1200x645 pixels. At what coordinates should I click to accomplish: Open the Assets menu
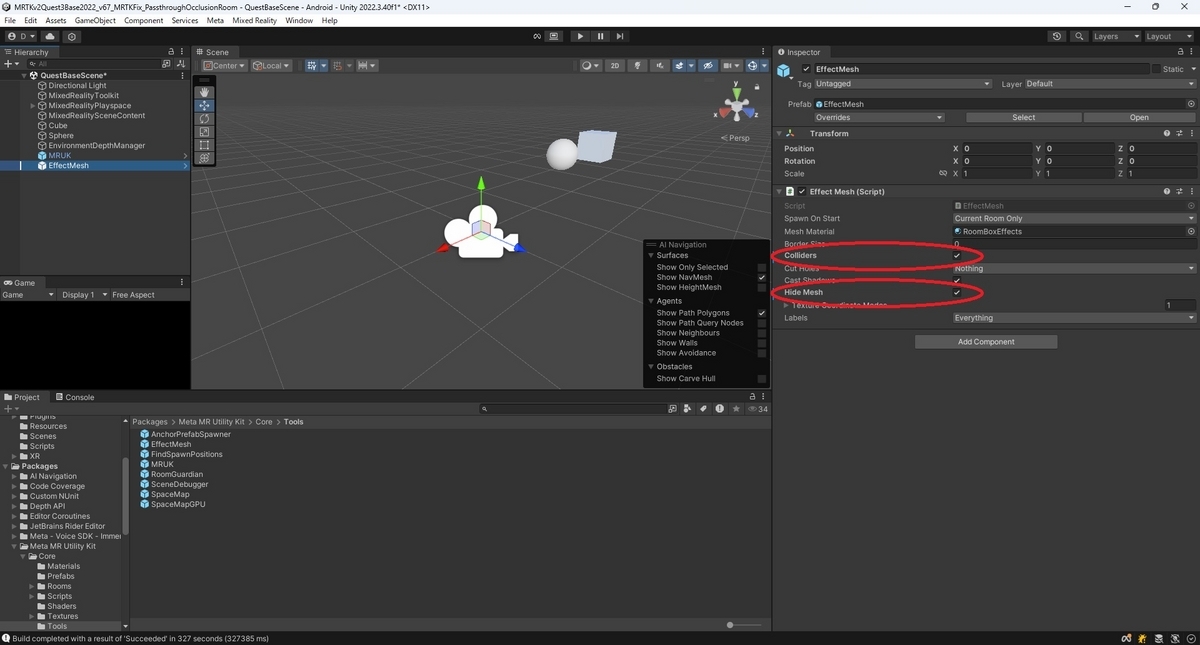pos(56,20)
